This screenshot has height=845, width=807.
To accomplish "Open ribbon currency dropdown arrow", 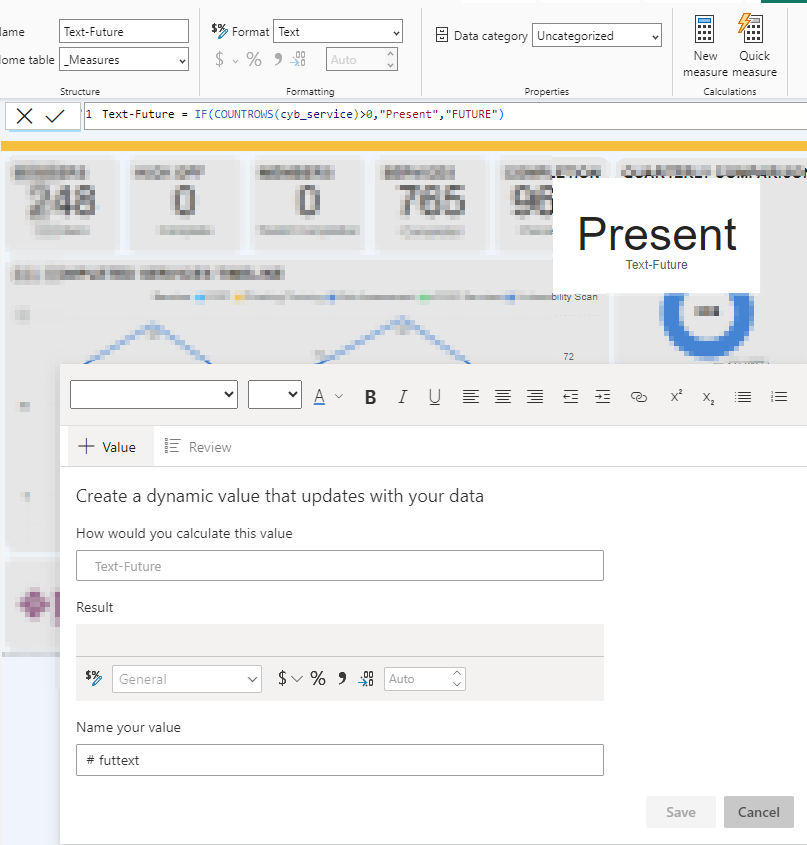I will [x=235, y=61].
